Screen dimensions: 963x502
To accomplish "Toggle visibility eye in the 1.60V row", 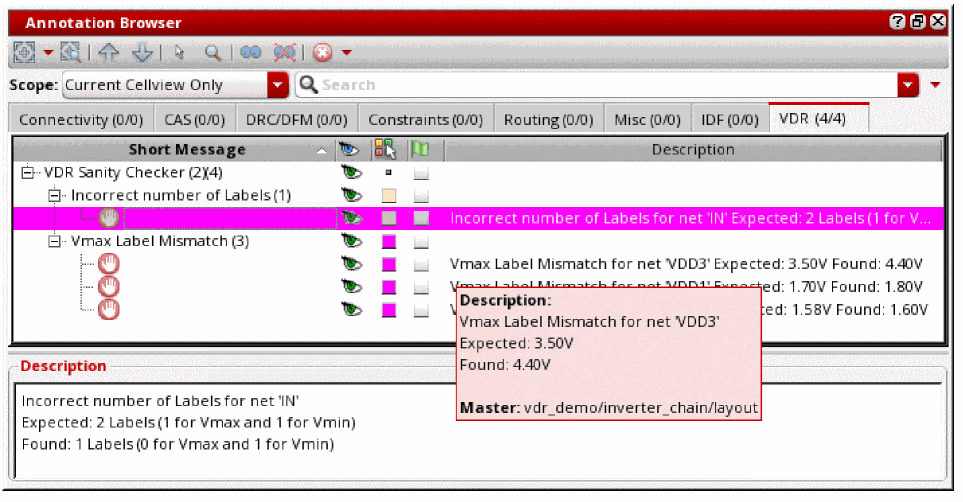I will click(351, 310).
